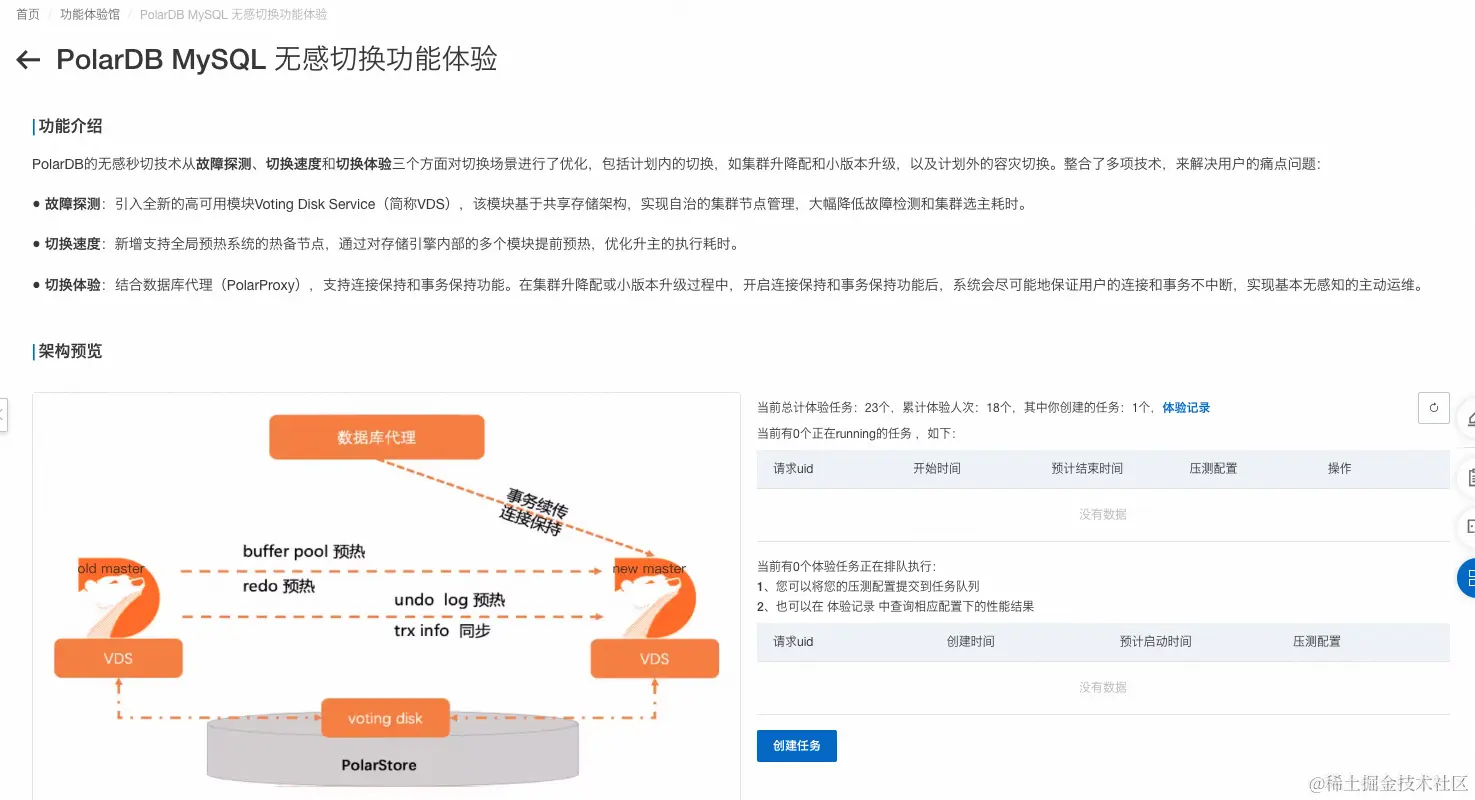
Task: Open the blue 体验记录 link after the task counts
Action: [x=1186, y=408]
